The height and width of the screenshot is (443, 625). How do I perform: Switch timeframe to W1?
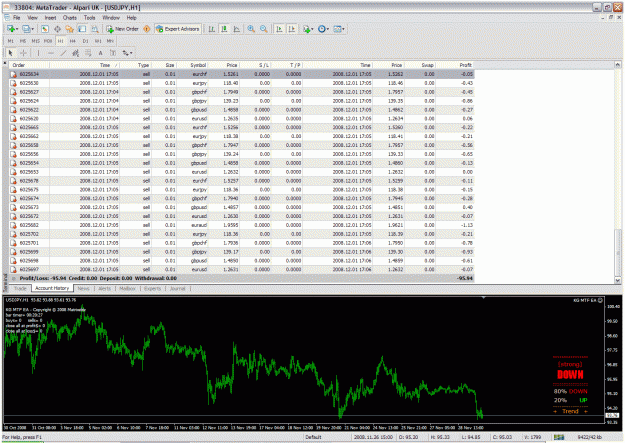[98, 41]
